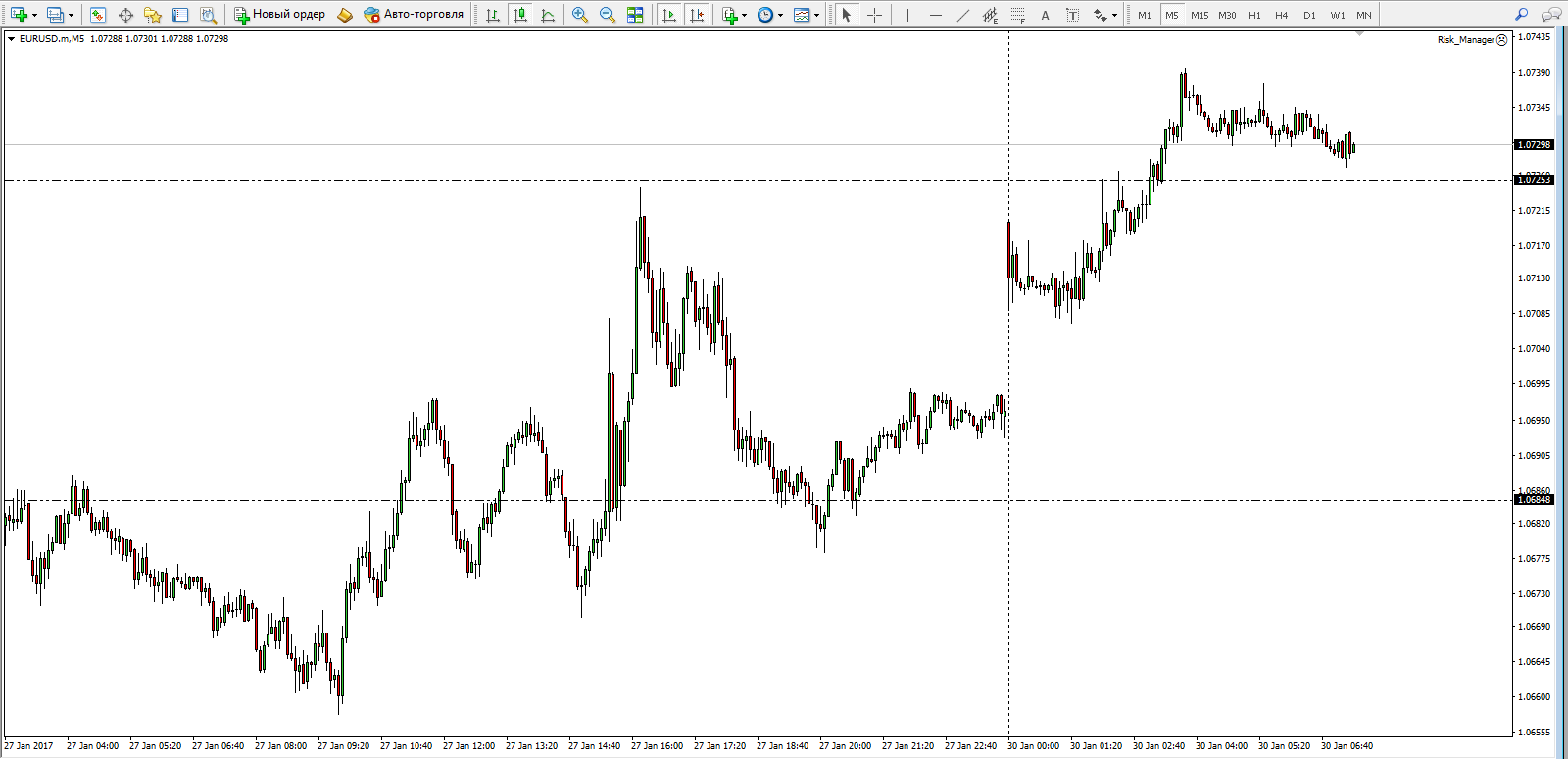
Task: Select the Trendline drawing tool
Action: (x=962, y=15)
